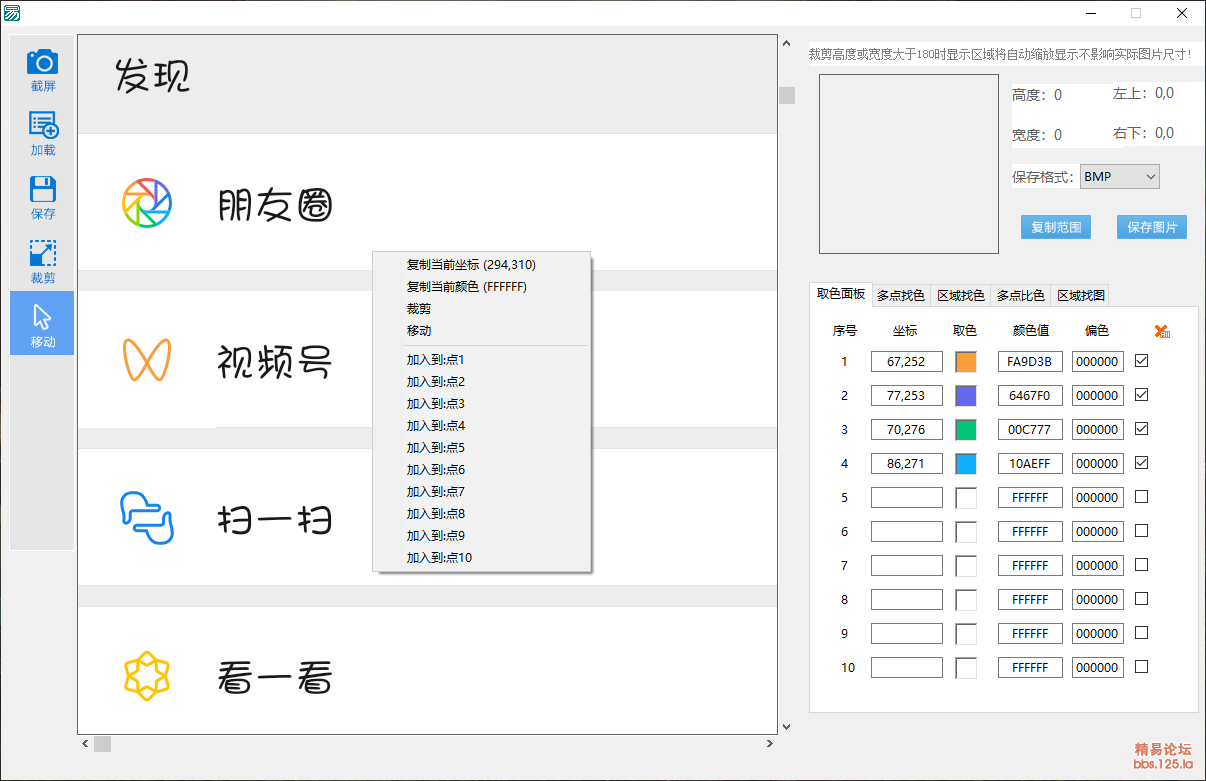The image size is (1206, 781).
Task: Click the 看一看 yellow star icon
Action: click(147, 676)
